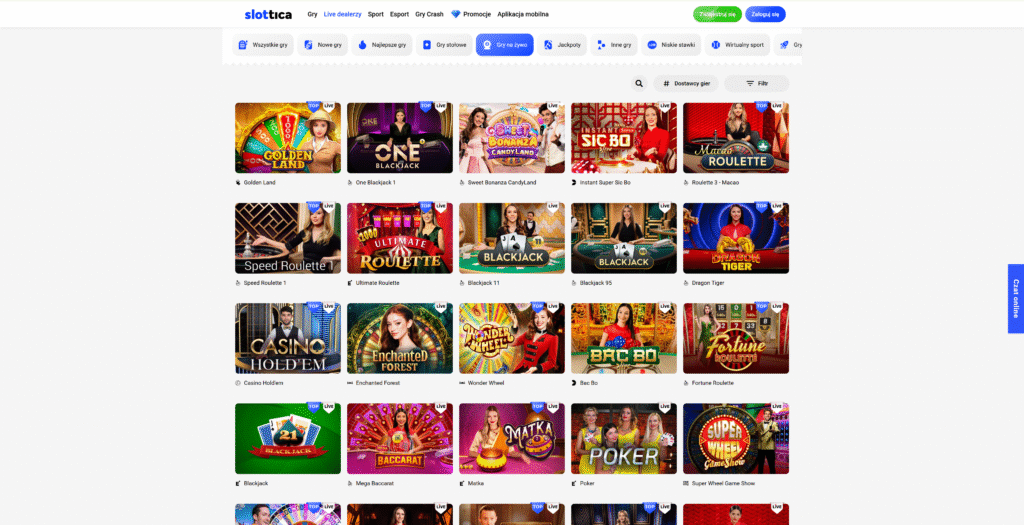This screenshot has width=1024, height=525.
Task: Select the Niskie stawki category
Action: pyautogui.click(x=671, y=45)
